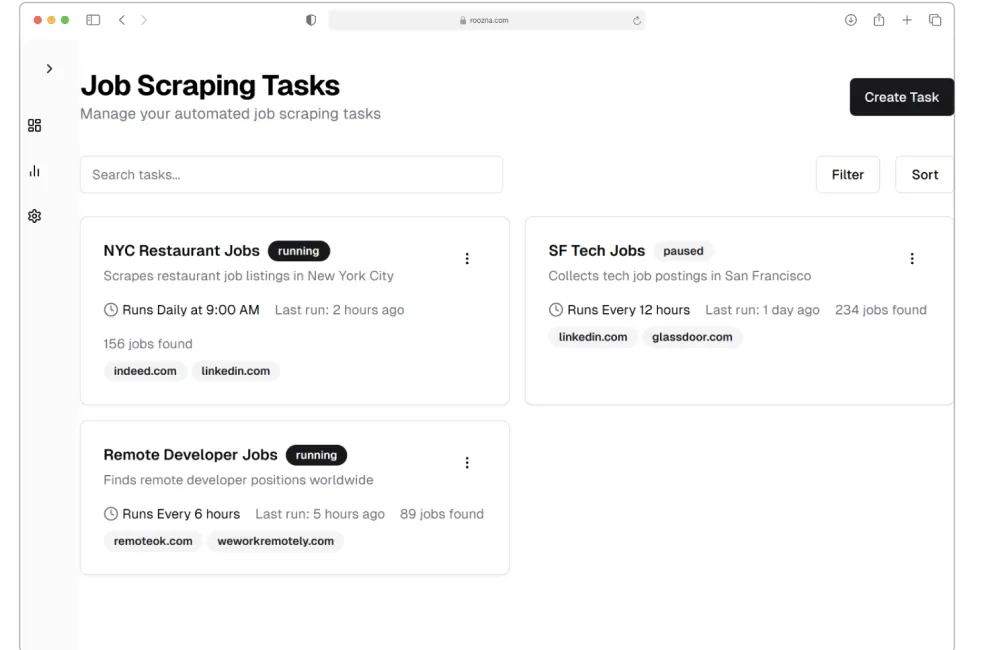Open the analytics bar chart icon
Image resolution: width=990 pixels, height=650 pixels.
[35, 171]
